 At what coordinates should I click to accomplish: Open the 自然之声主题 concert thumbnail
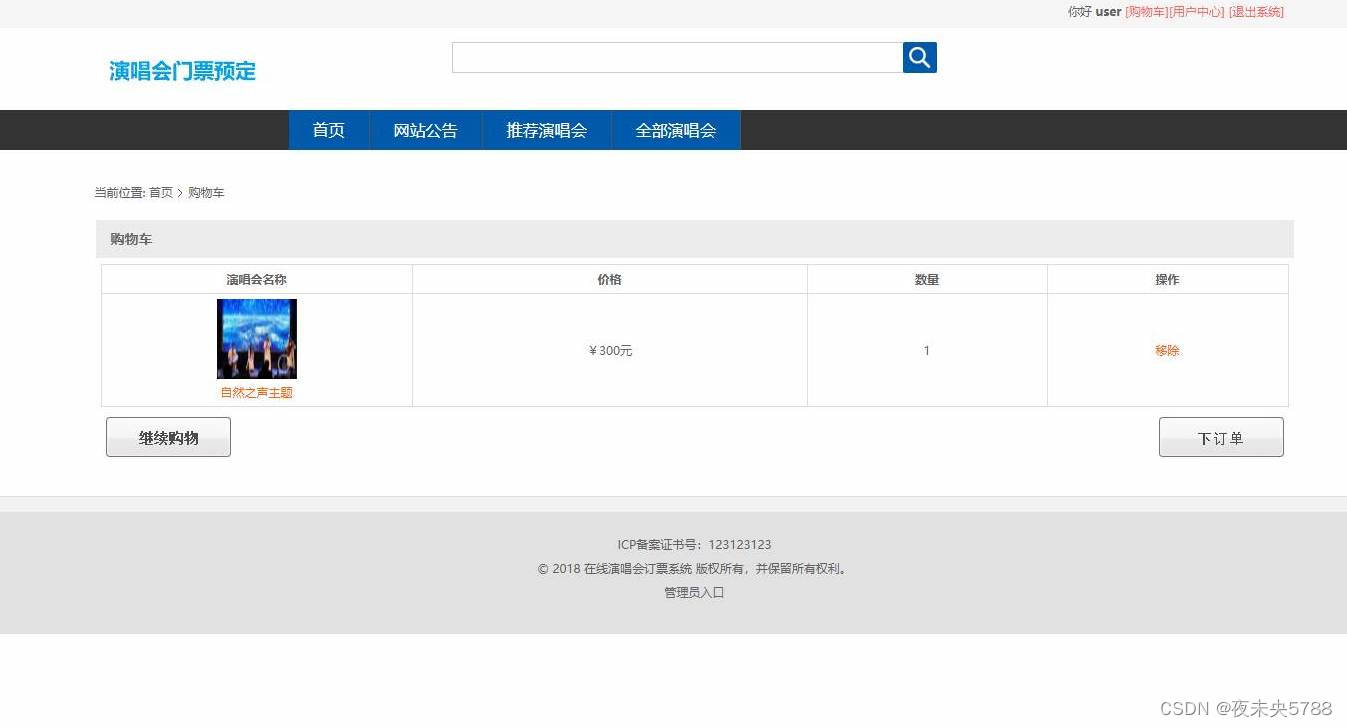pyautogui.click(x=257, y=339)
